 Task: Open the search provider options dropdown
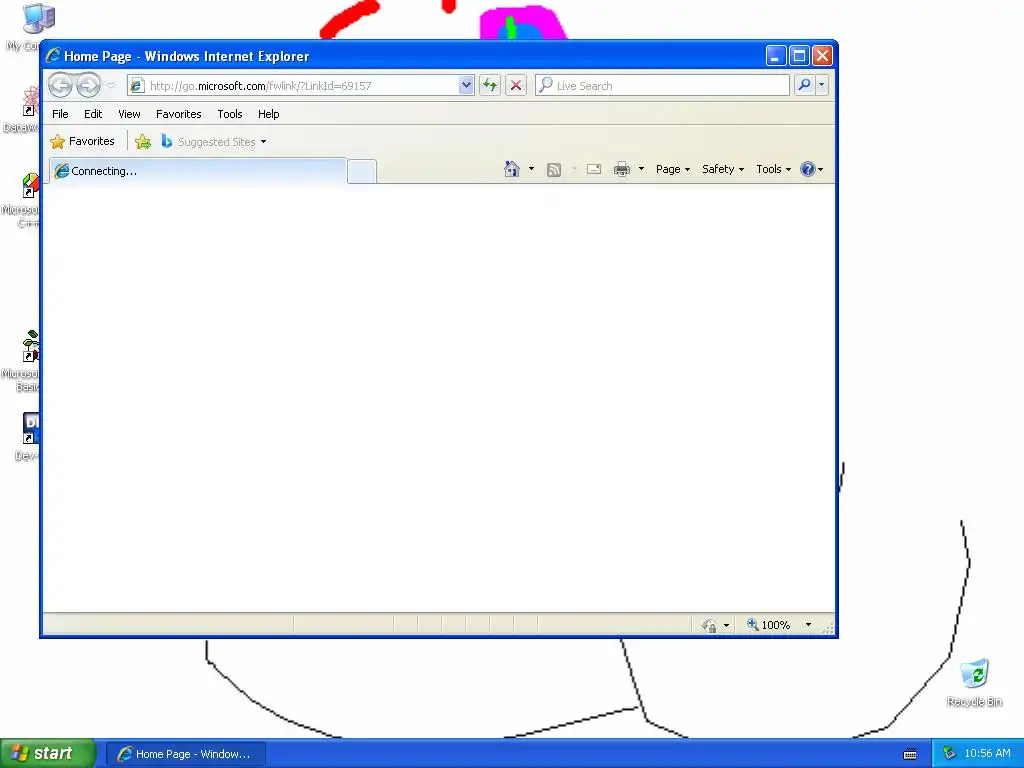click(x=821, y=86)
